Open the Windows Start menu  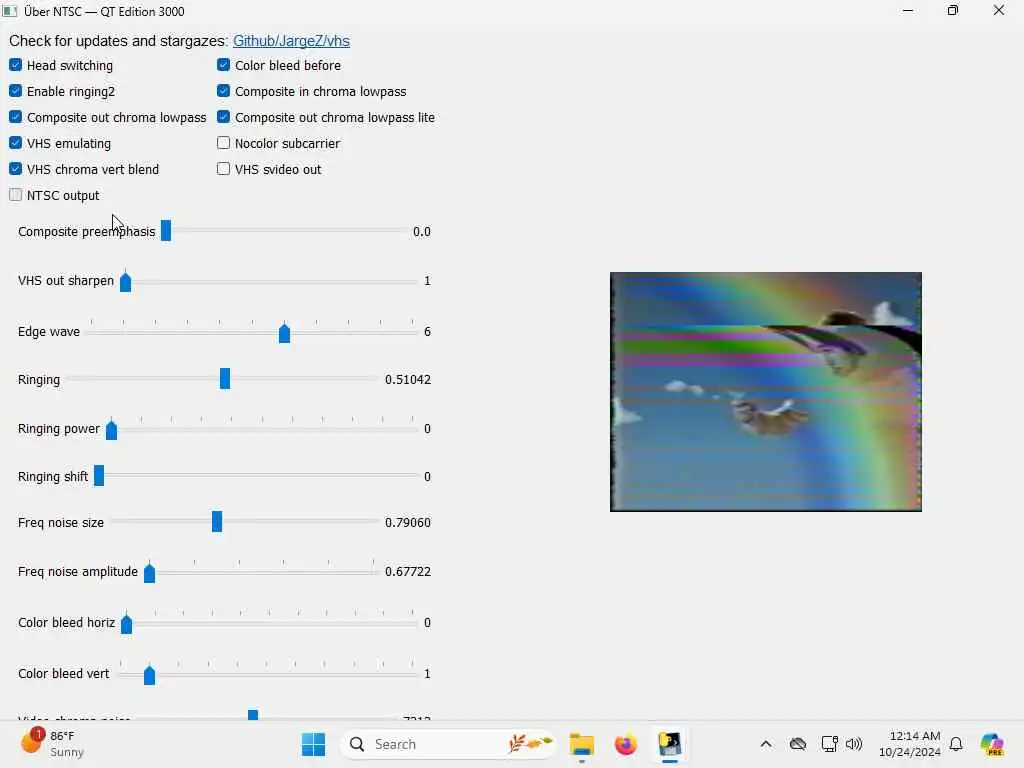click(313, 744)
